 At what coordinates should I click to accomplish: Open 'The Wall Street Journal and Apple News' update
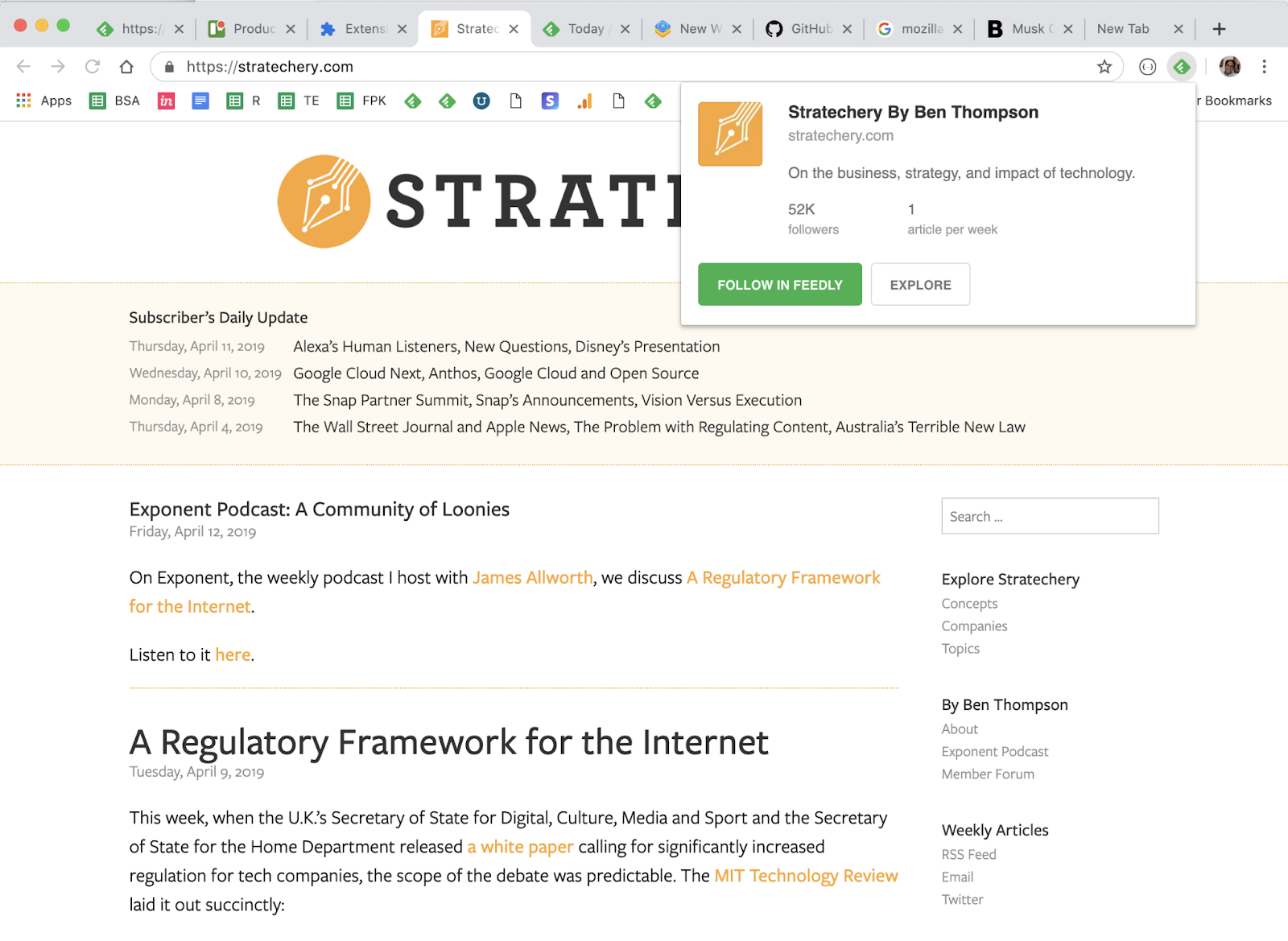click(659, 427)
